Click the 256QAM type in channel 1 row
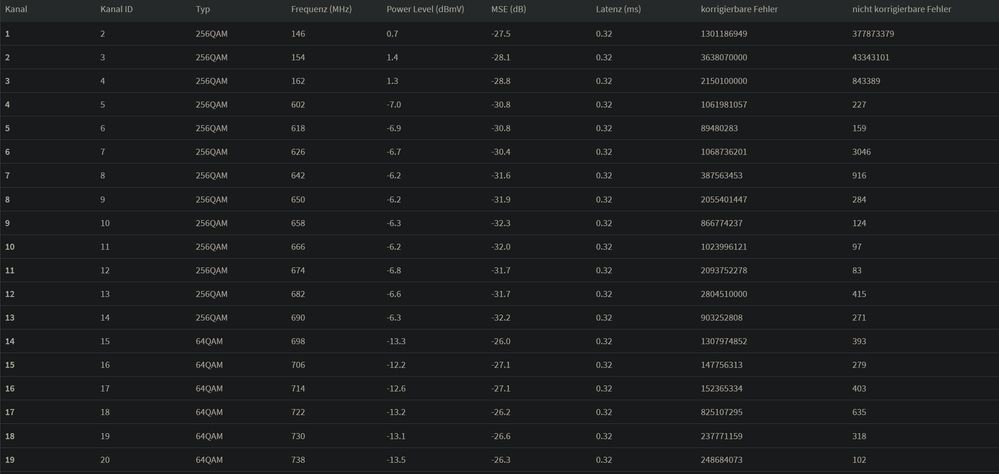This screenshot has width=999, height=474. 212,34
